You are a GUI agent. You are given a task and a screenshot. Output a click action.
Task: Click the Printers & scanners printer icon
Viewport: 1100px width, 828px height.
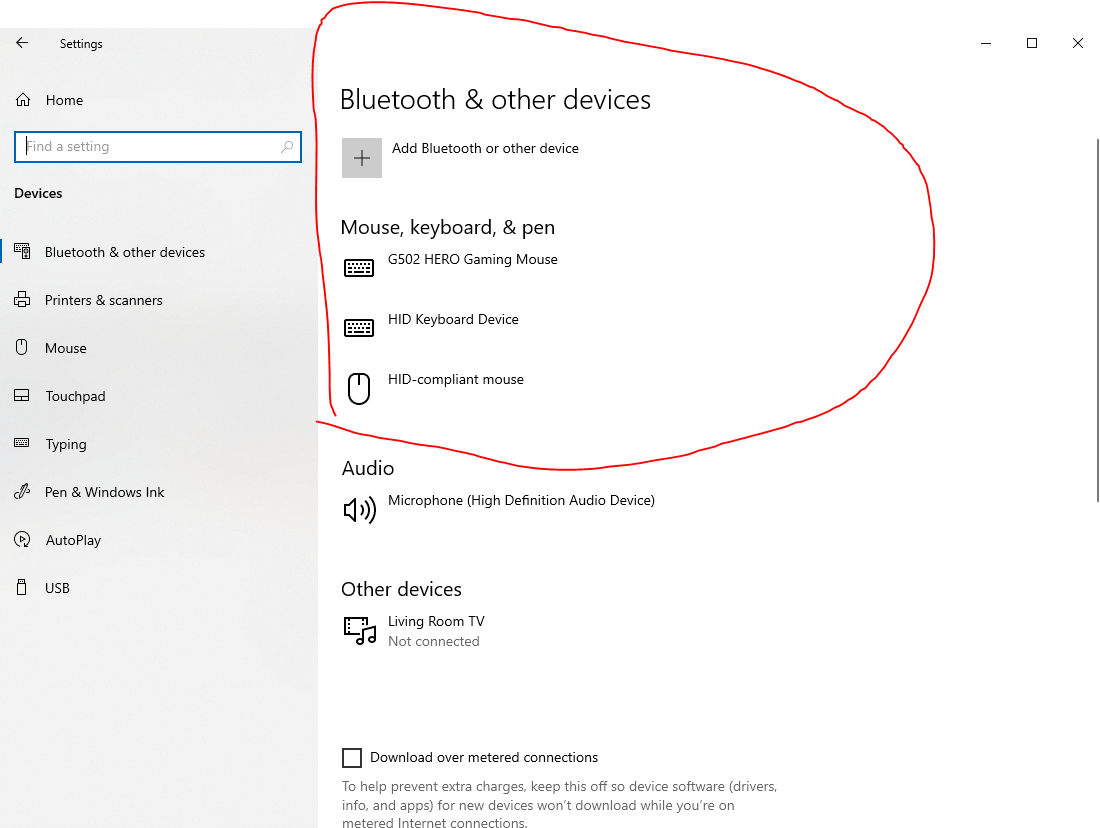click(22, 300)
